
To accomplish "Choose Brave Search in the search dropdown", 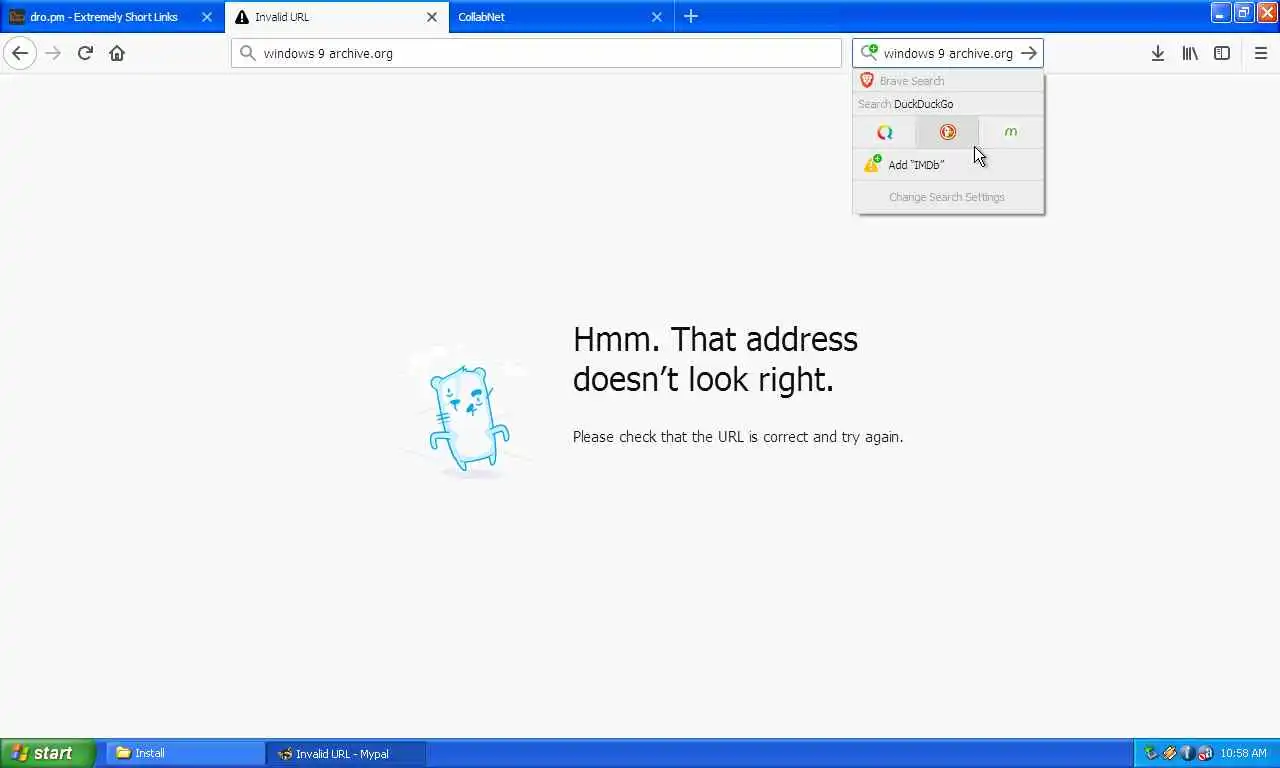I will coord(948,81).
